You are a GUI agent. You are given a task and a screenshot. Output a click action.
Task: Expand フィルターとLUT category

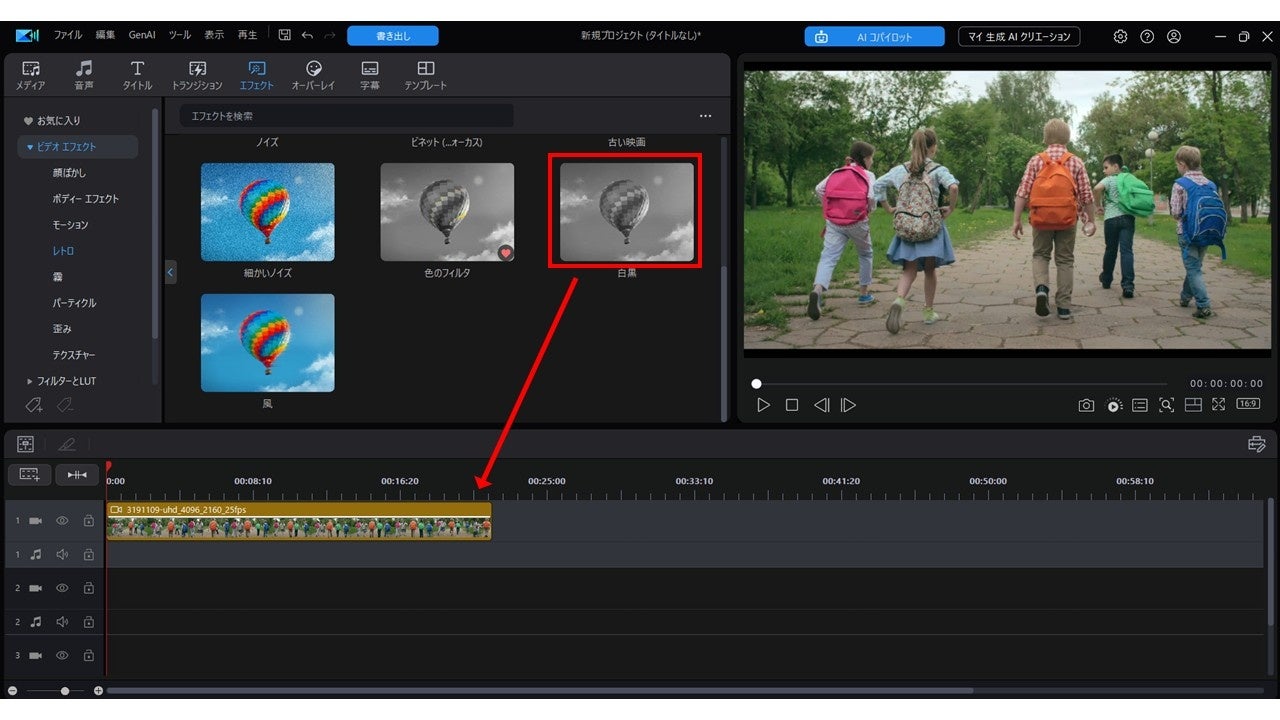[66, 381]
